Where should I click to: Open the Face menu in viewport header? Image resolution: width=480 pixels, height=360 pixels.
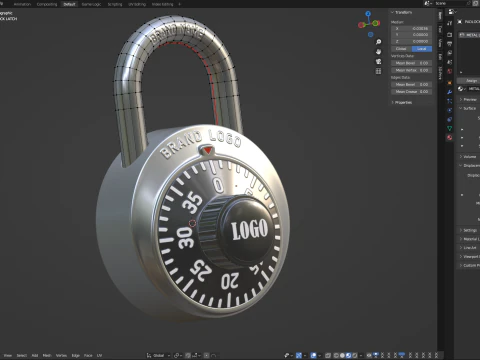(88, 355)
